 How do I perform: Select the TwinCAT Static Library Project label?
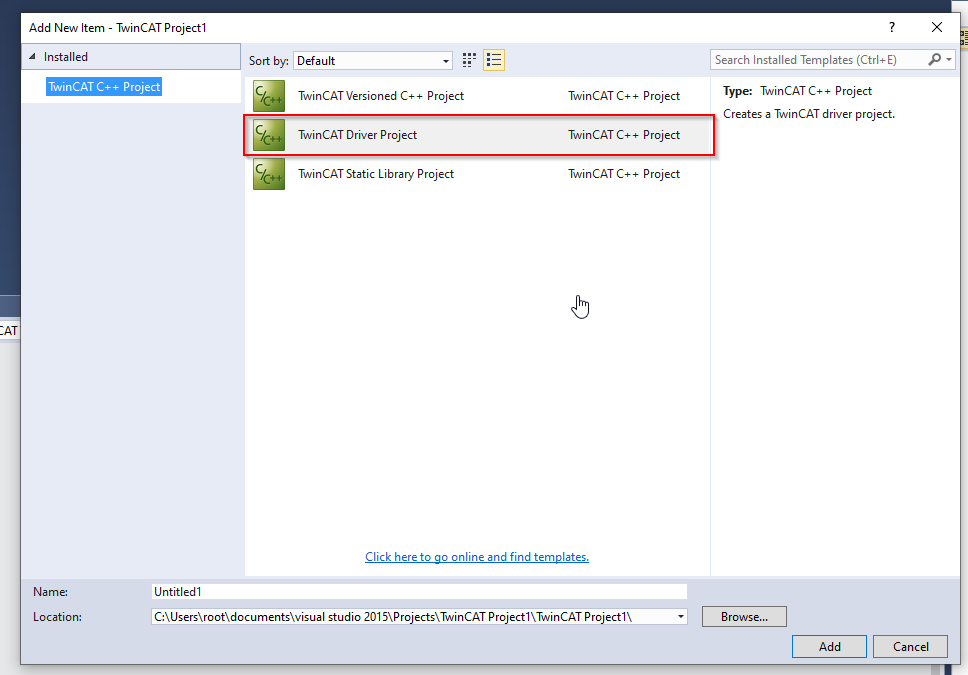coord(376,174)
